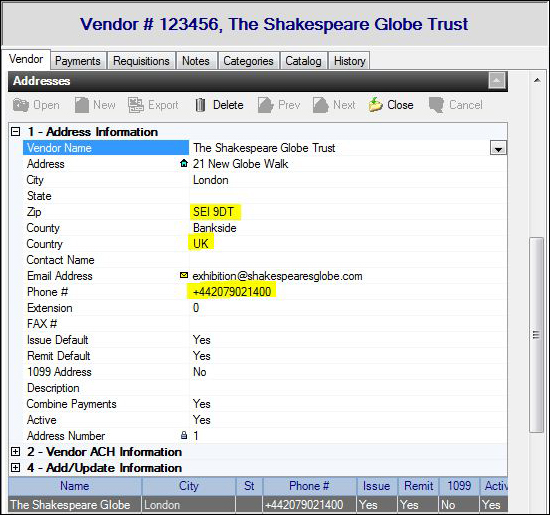Click the Extension value 0
Viewport: 550px width, 515px height.
(196, 308)
